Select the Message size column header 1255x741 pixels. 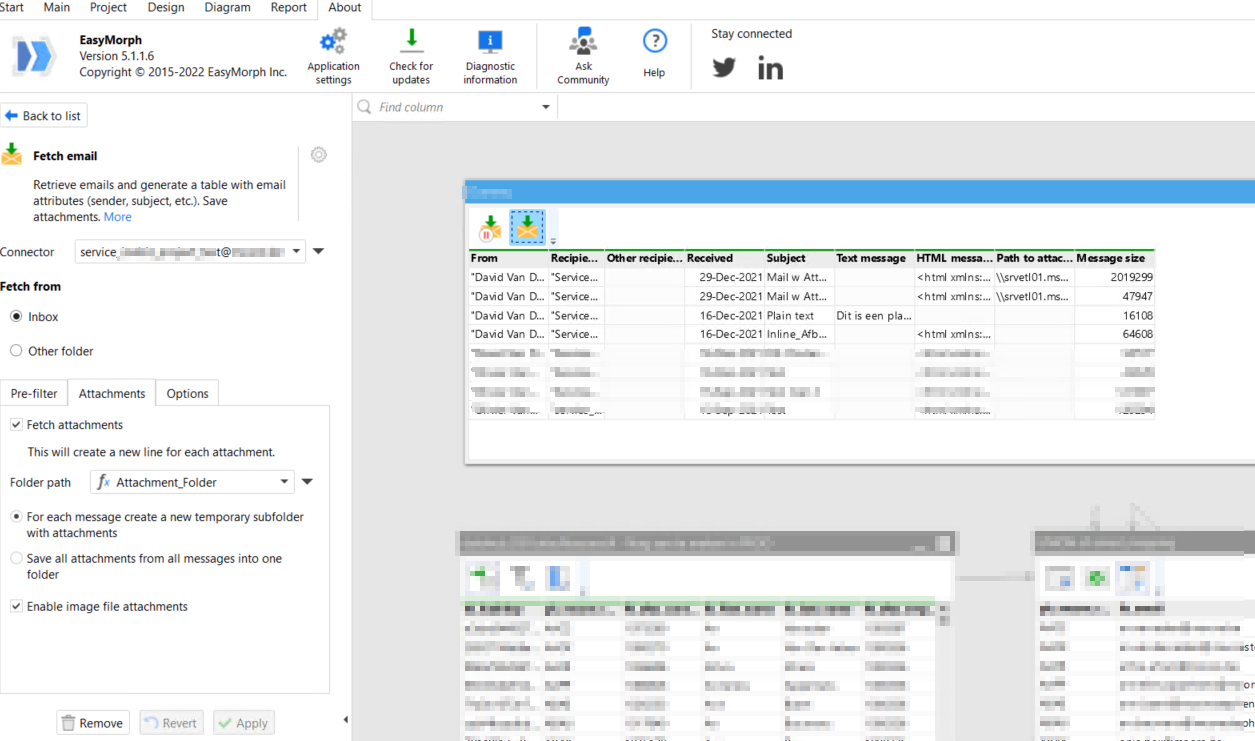click(x=1114, y=258)
